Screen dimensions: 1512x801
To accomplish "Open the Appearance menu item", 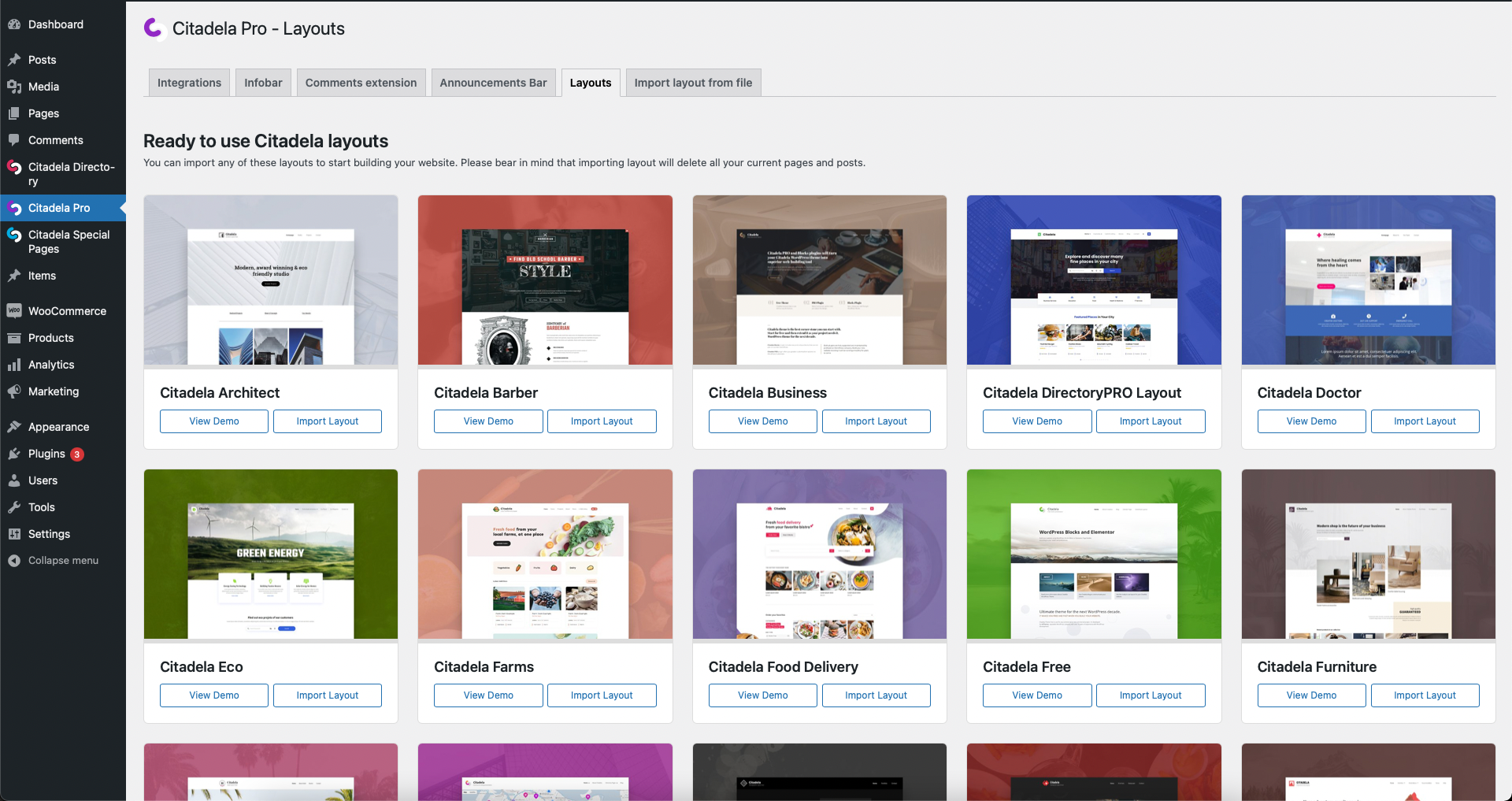I will [x=63, y=427].
